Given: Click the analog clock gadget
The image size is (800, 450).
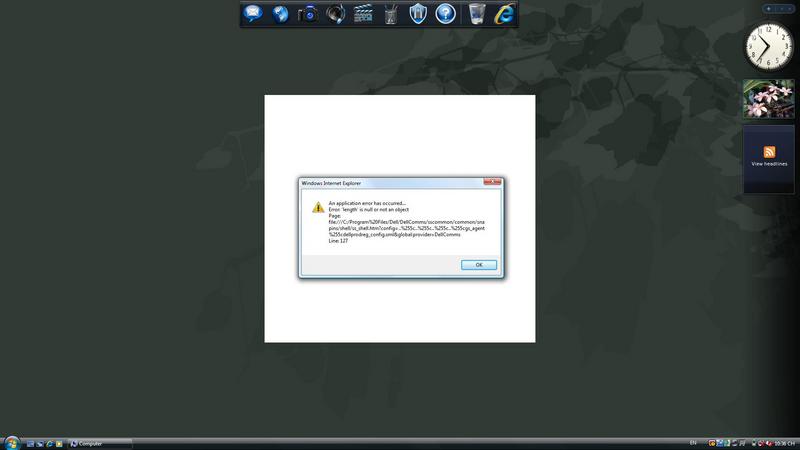Looking at the screenshot, I should click(x=769, y=47).
